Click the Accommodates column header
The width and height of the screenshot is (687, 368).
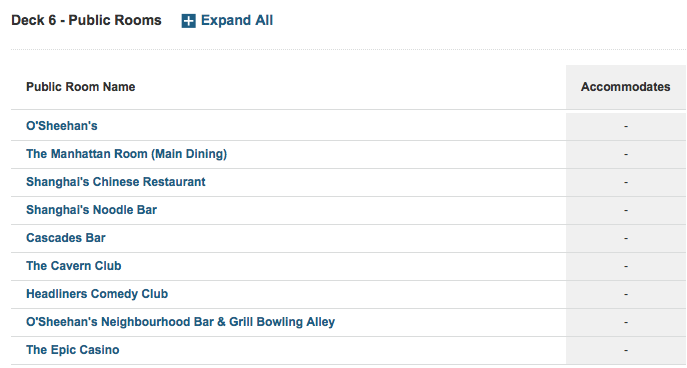click(x=626, y=87)
